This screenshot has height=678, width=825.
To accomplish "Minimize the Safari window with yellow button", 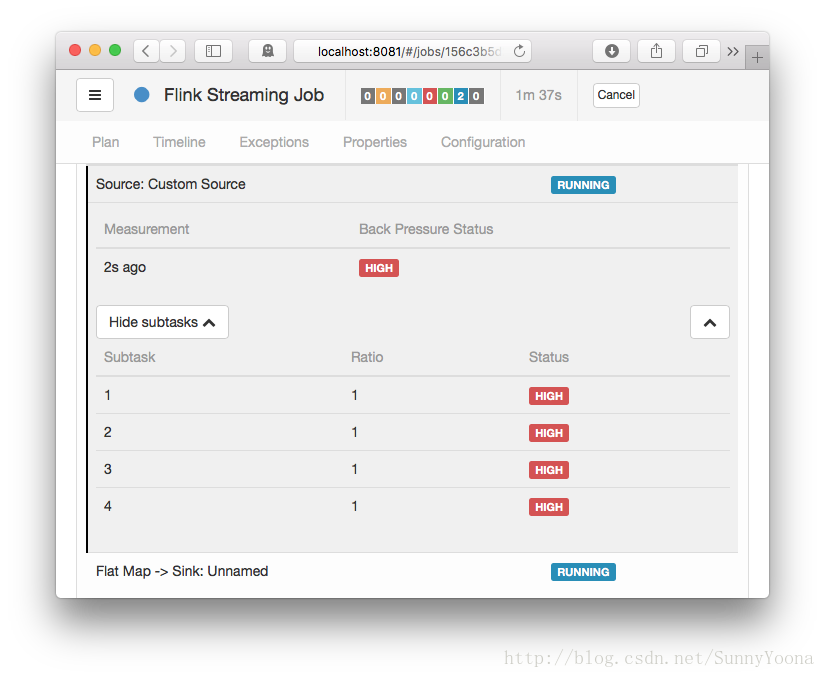I will 95,50.
